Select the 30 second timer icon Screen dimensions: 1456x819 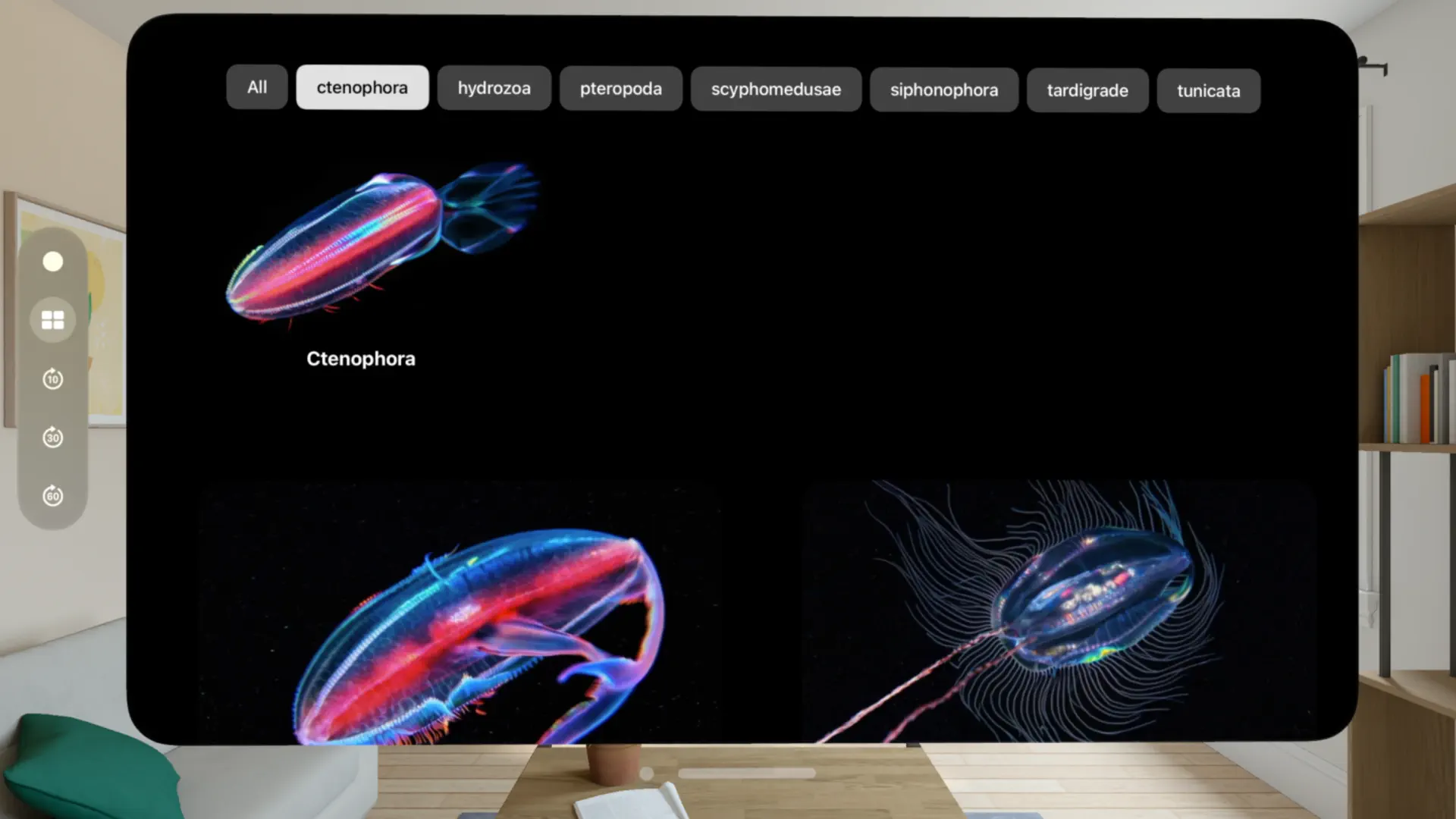point(53,437)
